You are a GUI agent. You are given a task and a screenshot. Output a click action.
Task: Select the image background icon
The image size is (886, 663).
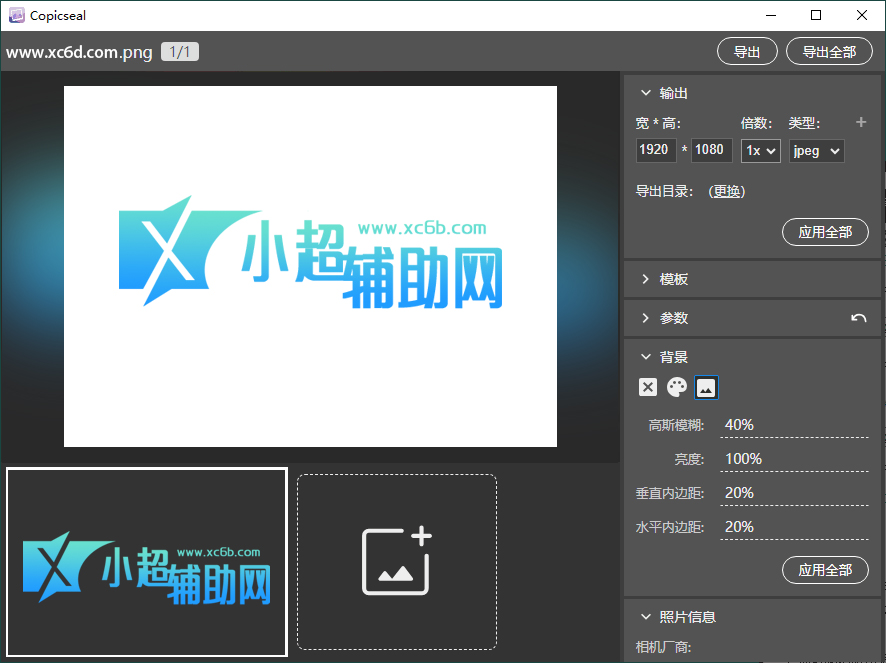point(707,387)
